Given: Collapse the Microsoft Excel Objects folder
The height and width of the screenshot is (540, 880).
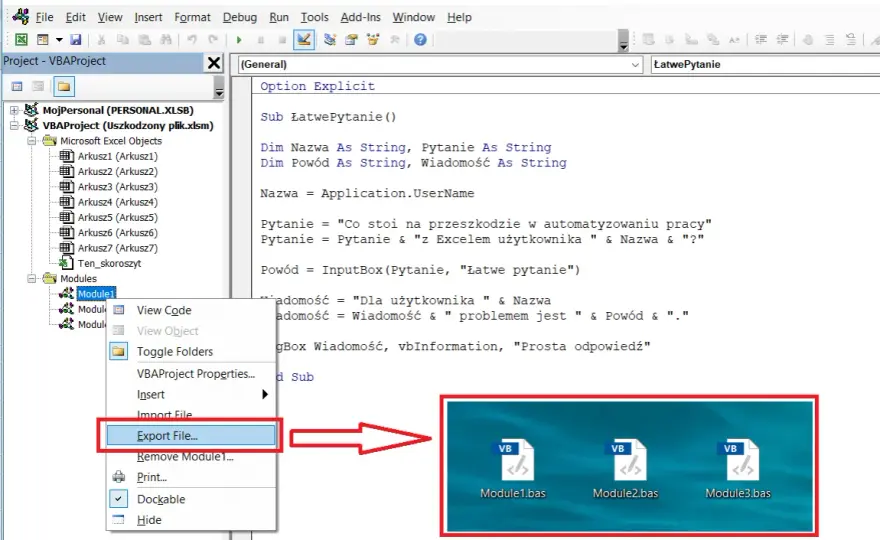Looking at the screenshot, I should [x=31, y=141].
